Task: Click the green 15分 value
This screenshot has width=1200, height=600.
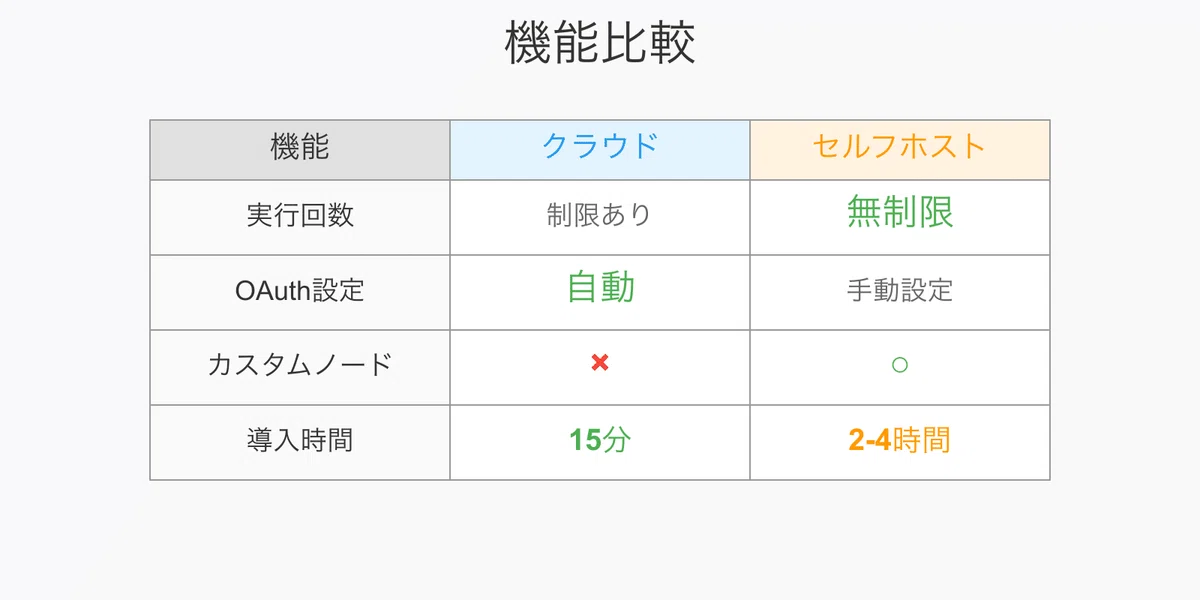Action: tap(600, 440)
